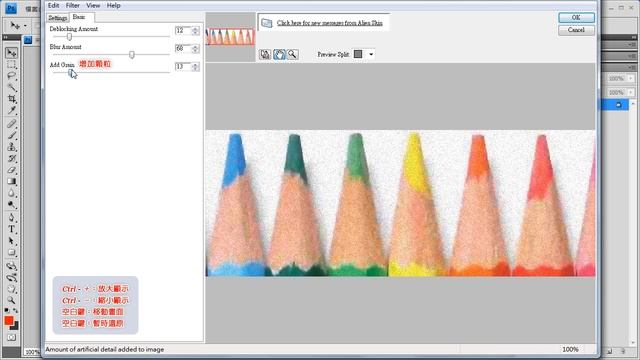Open the View menu
Viewport: 640px width, 360px height.
click(x=93, y=5)
